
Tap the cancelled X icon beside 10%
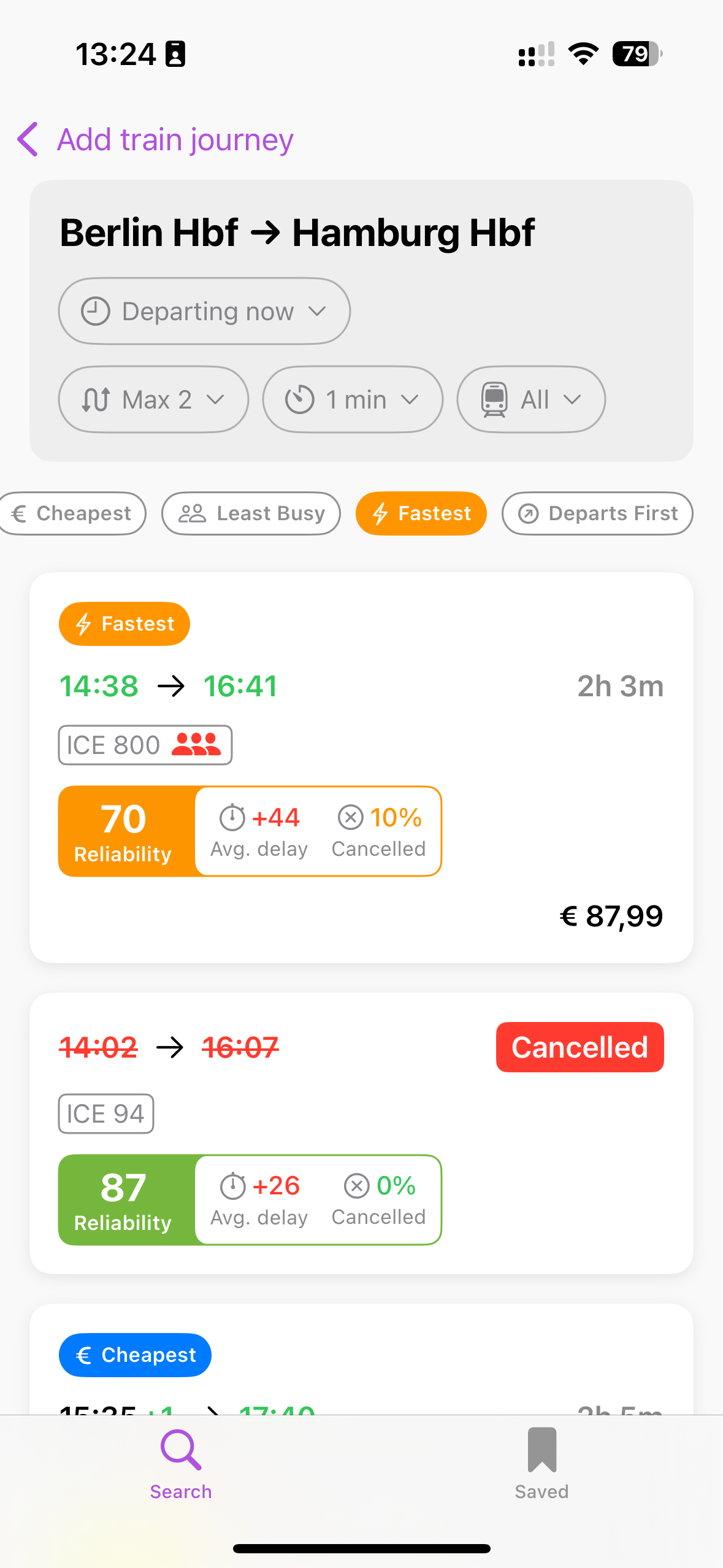point(351,817)
